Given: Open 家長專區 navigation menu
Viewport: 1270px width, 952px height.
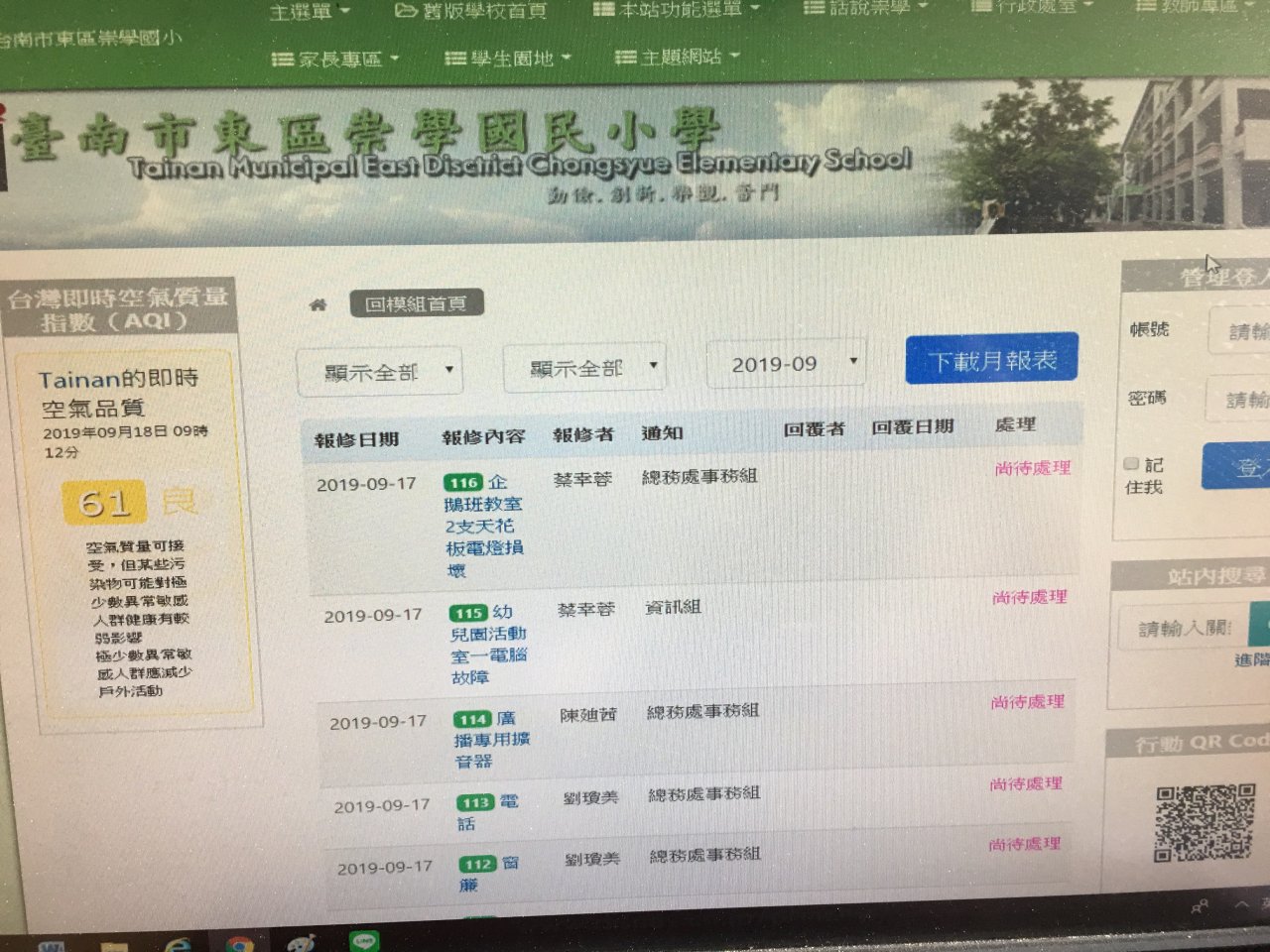Looking at the screenshot, I should coord(335,59).
